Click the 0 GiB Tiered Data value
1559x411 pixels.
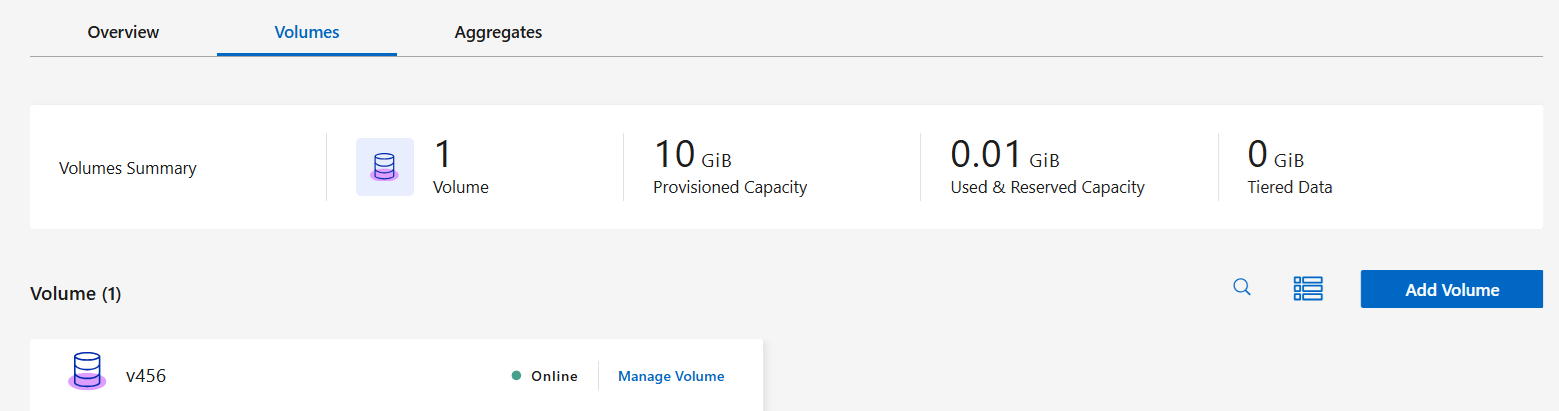[1275, 156]
